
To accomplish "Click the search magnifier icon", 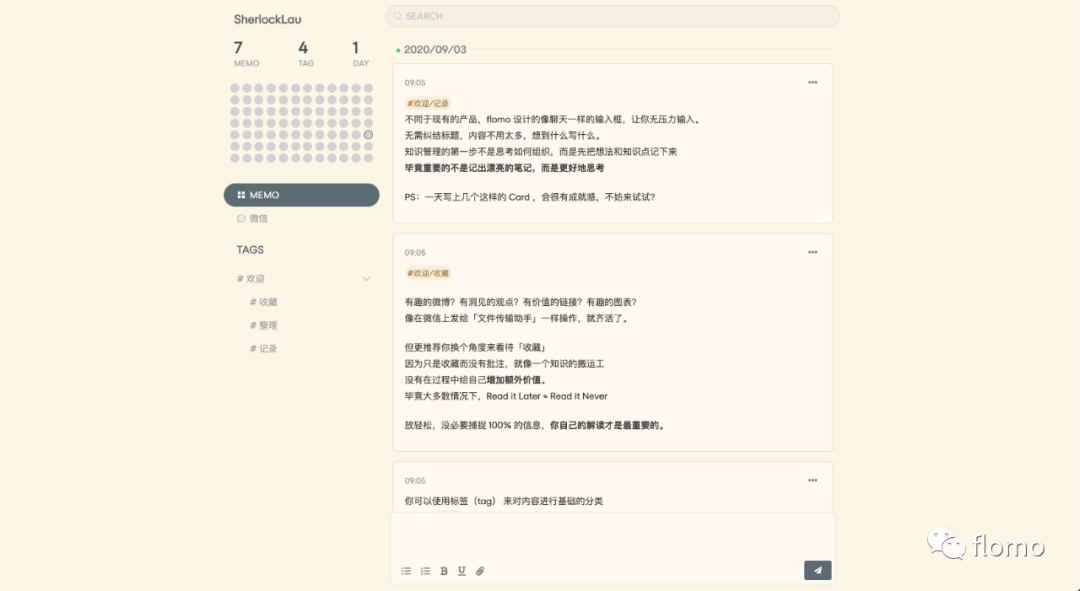I will pos(397,16).
